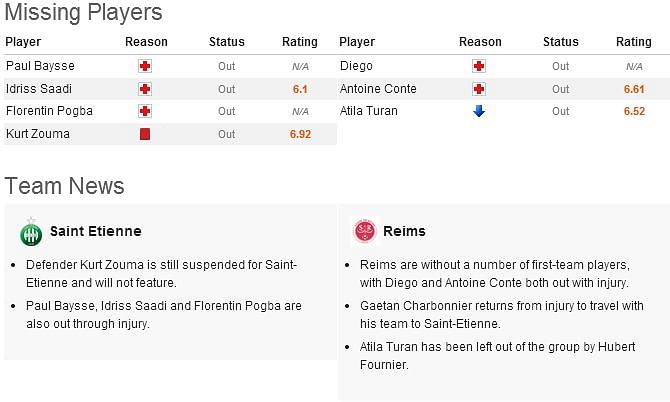
Task: Open Paul Baysse's player name link
Action: tap(40, 66)
